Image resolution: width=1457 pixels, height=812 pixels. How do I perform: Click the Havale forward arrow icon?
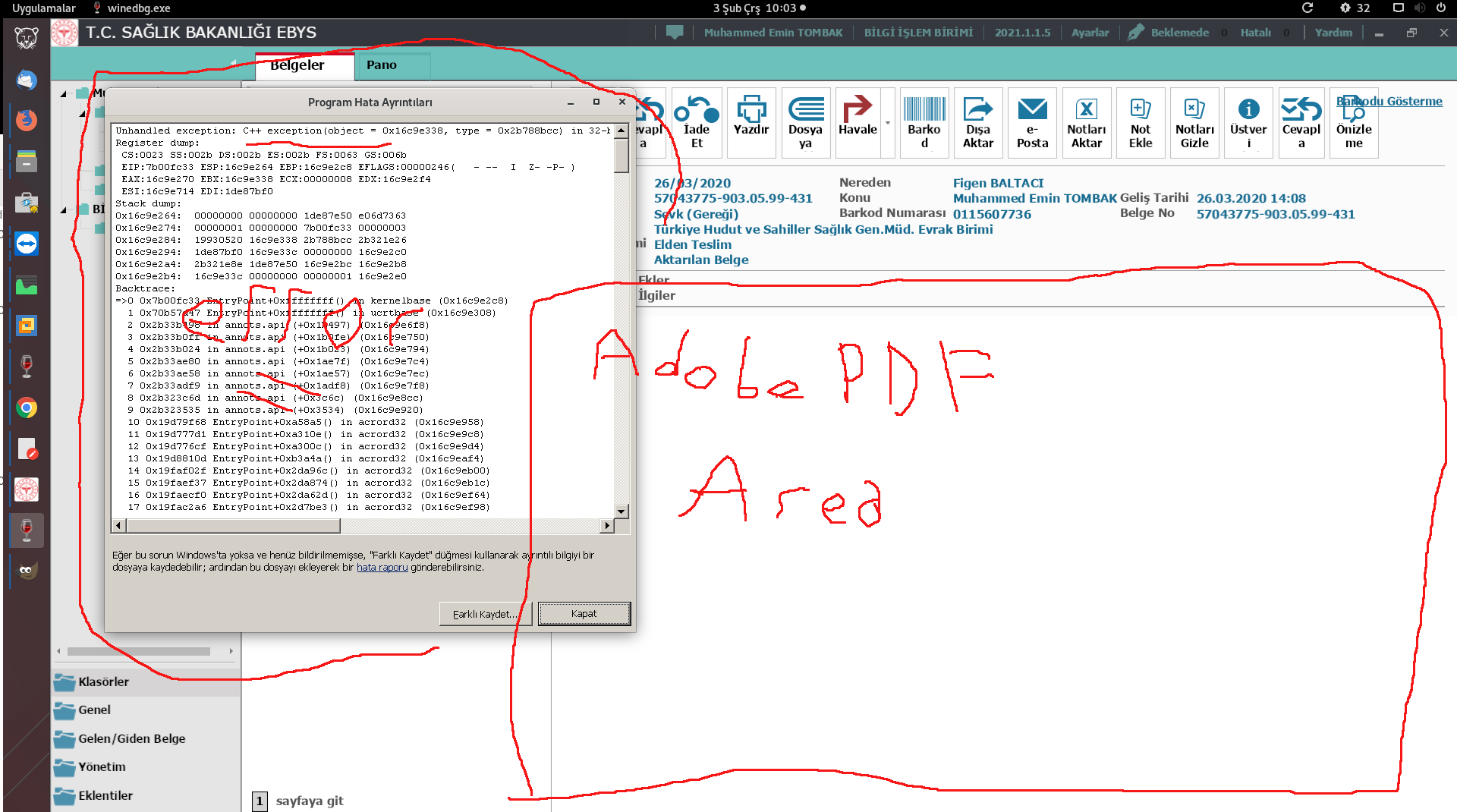click(x=858, y=122)
